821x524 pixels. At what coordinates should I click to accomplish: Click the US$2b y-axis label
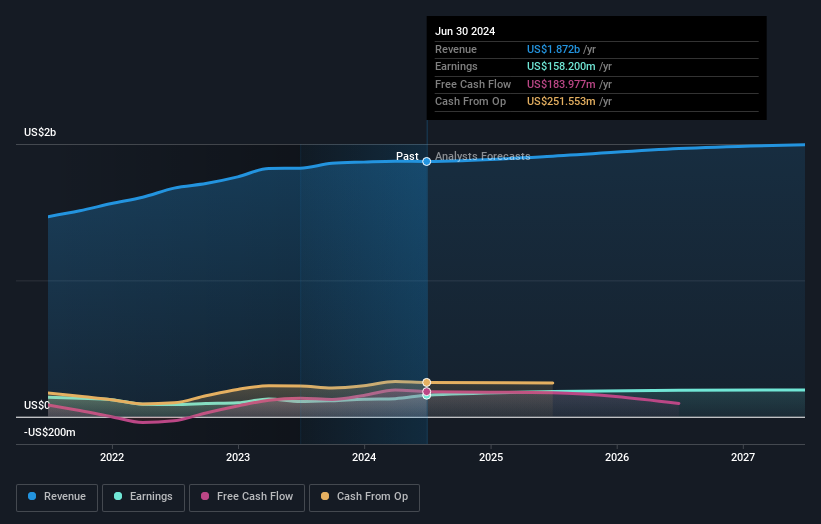pyautogui.click(x=40, y=132)
